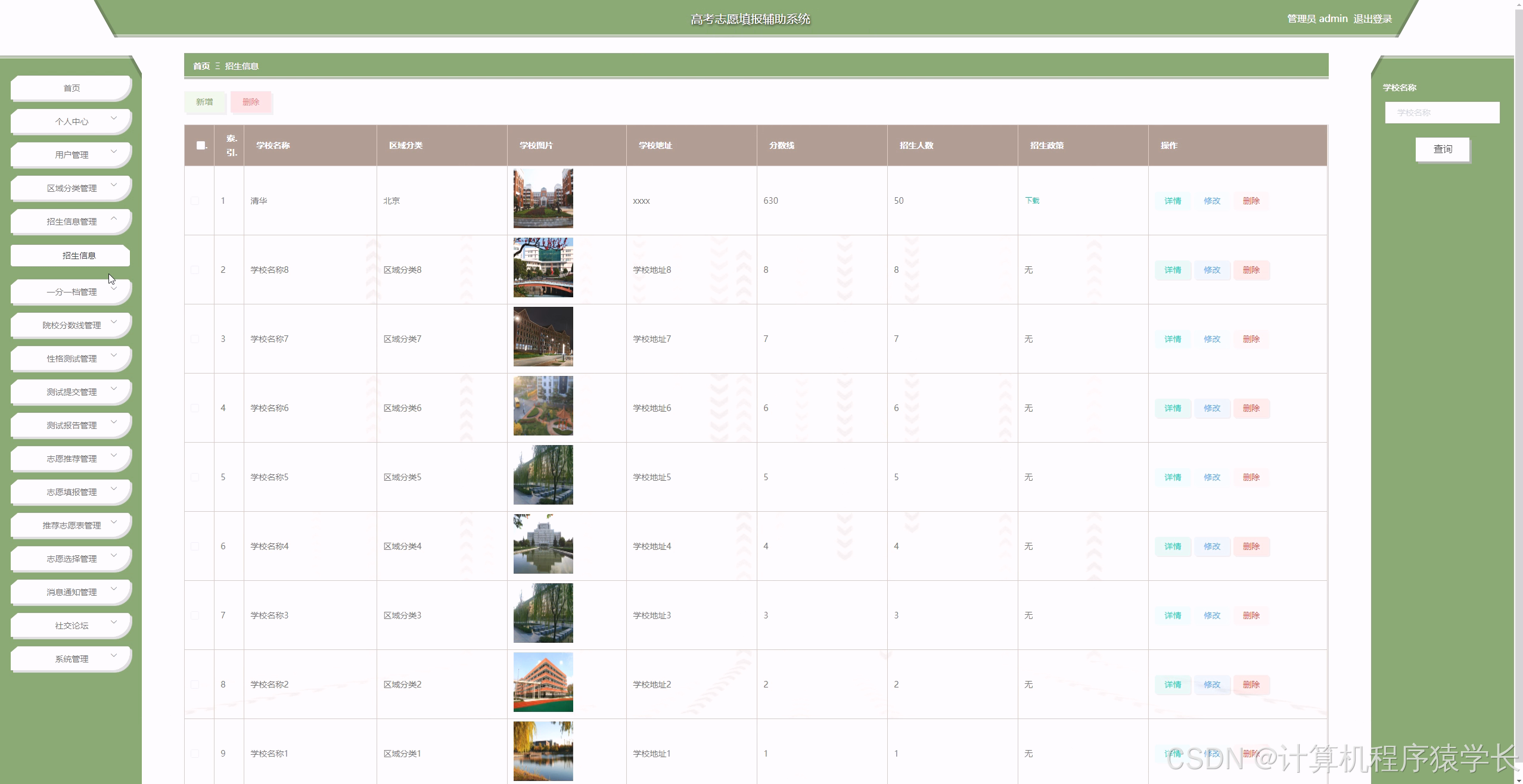Select the 招生信息 submenu item
This screenshot has height=784, width=1523.
(79, 256)
